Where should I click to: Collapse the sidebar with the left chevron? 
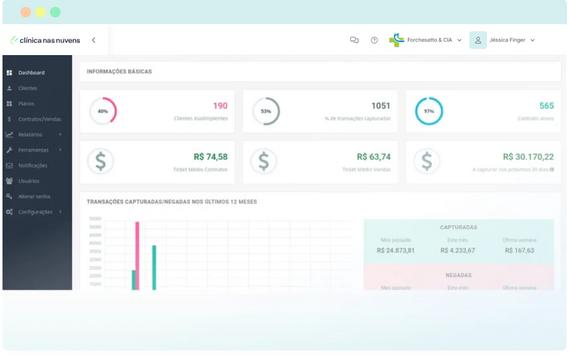tap(94, 40)
